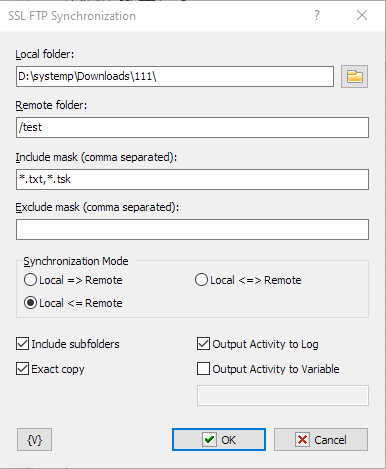Viewport: 386px width, 469px height.
Task: Click the green checkmark on OK
Action: coord(209,440)
